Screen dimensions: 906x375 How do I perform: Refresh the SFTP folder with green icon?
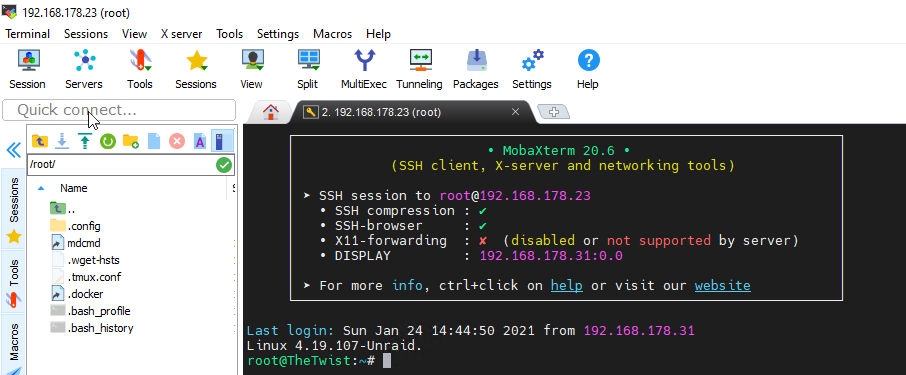(107, 140)
